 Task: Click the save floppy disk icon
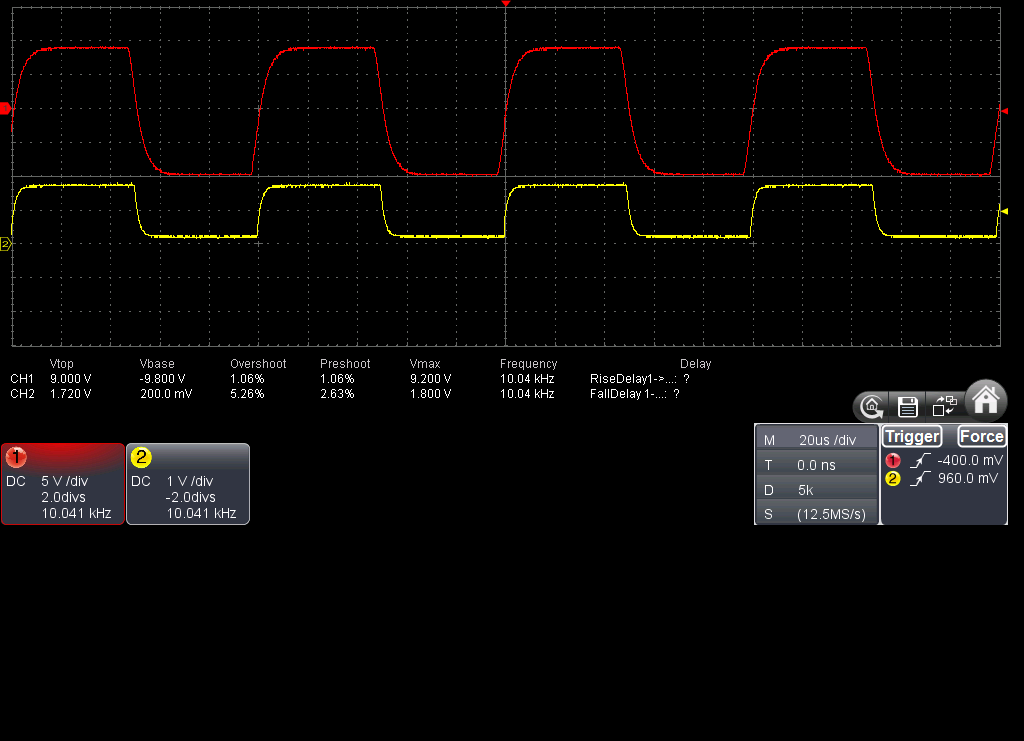click(908, 406)
